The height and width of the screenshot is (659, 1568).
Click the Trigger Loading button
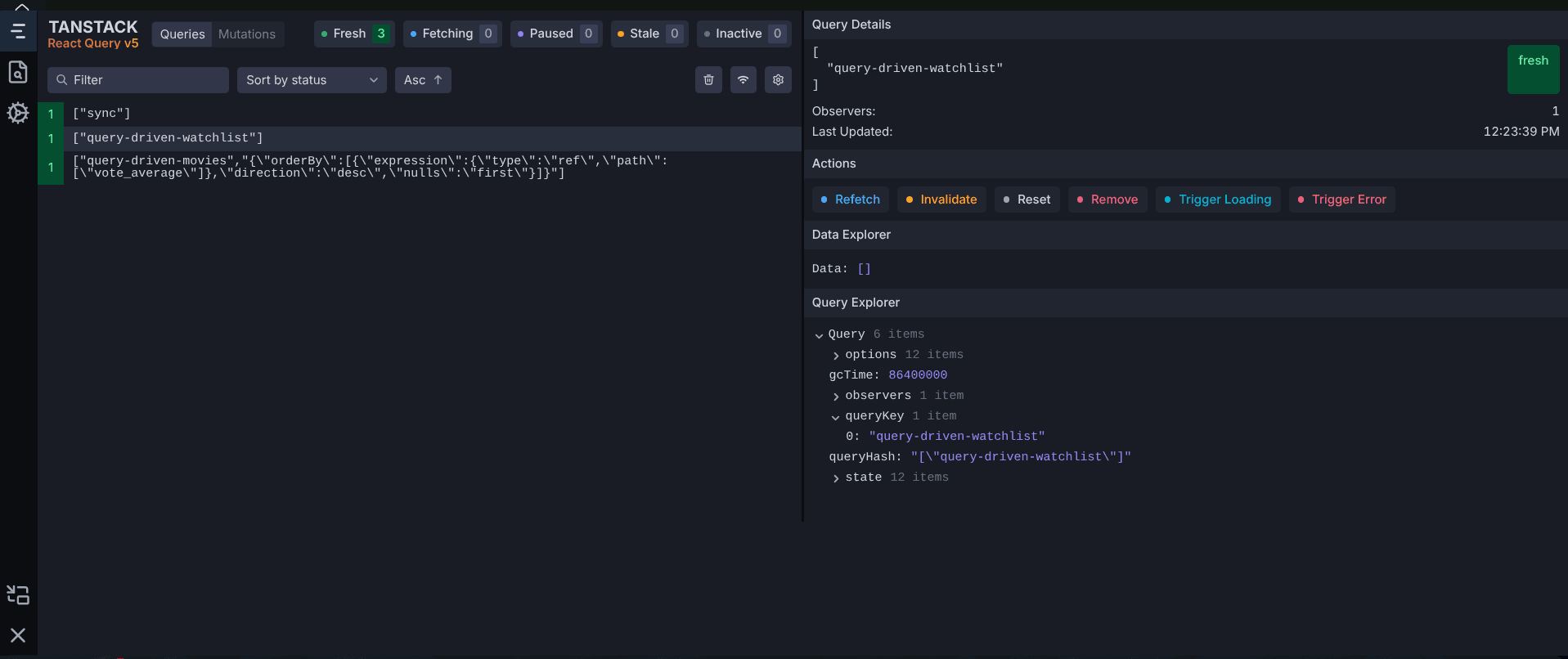tap(1218, 199)
